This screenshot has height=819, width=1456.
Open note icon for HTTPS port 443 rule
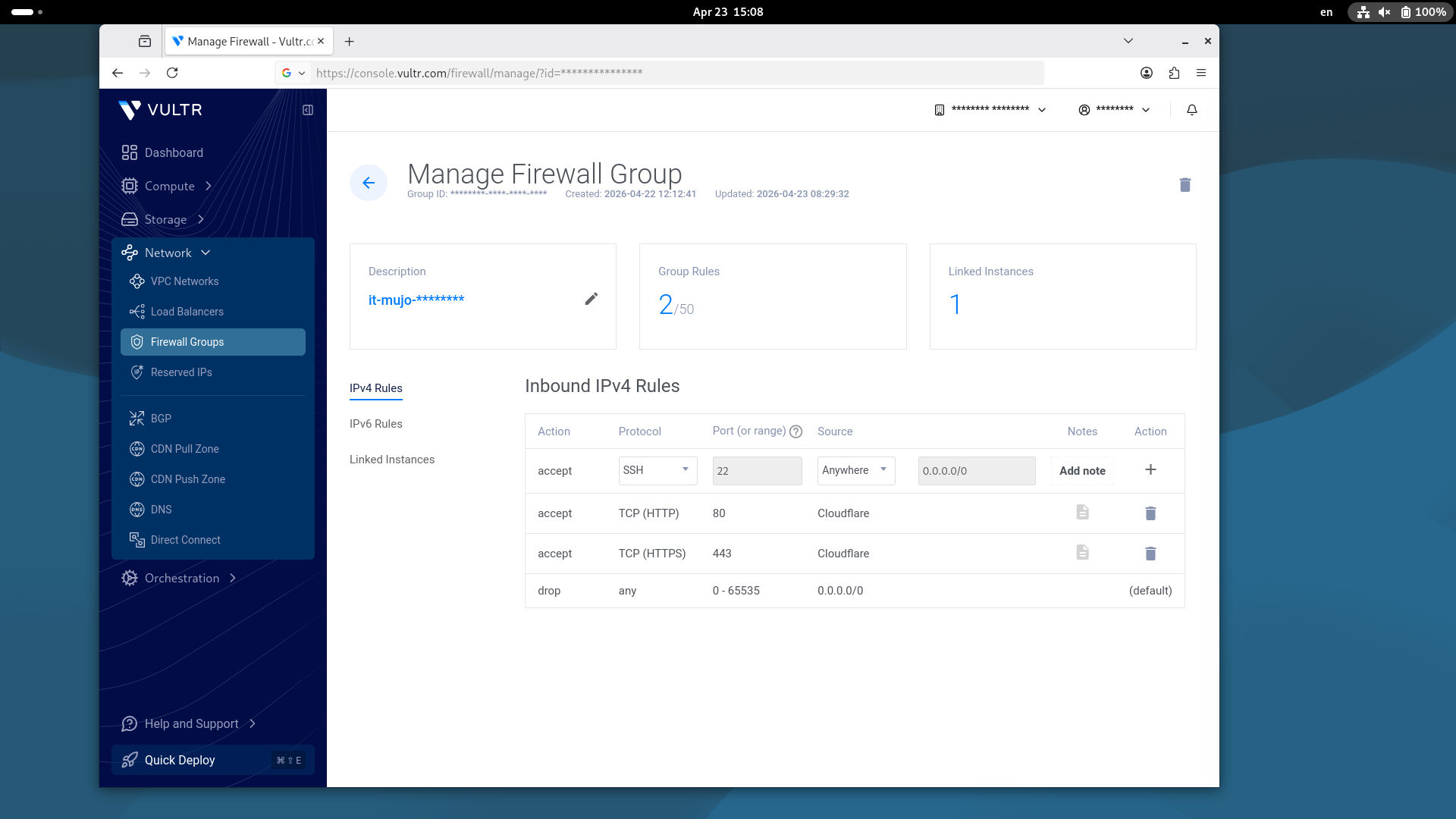1082,553
